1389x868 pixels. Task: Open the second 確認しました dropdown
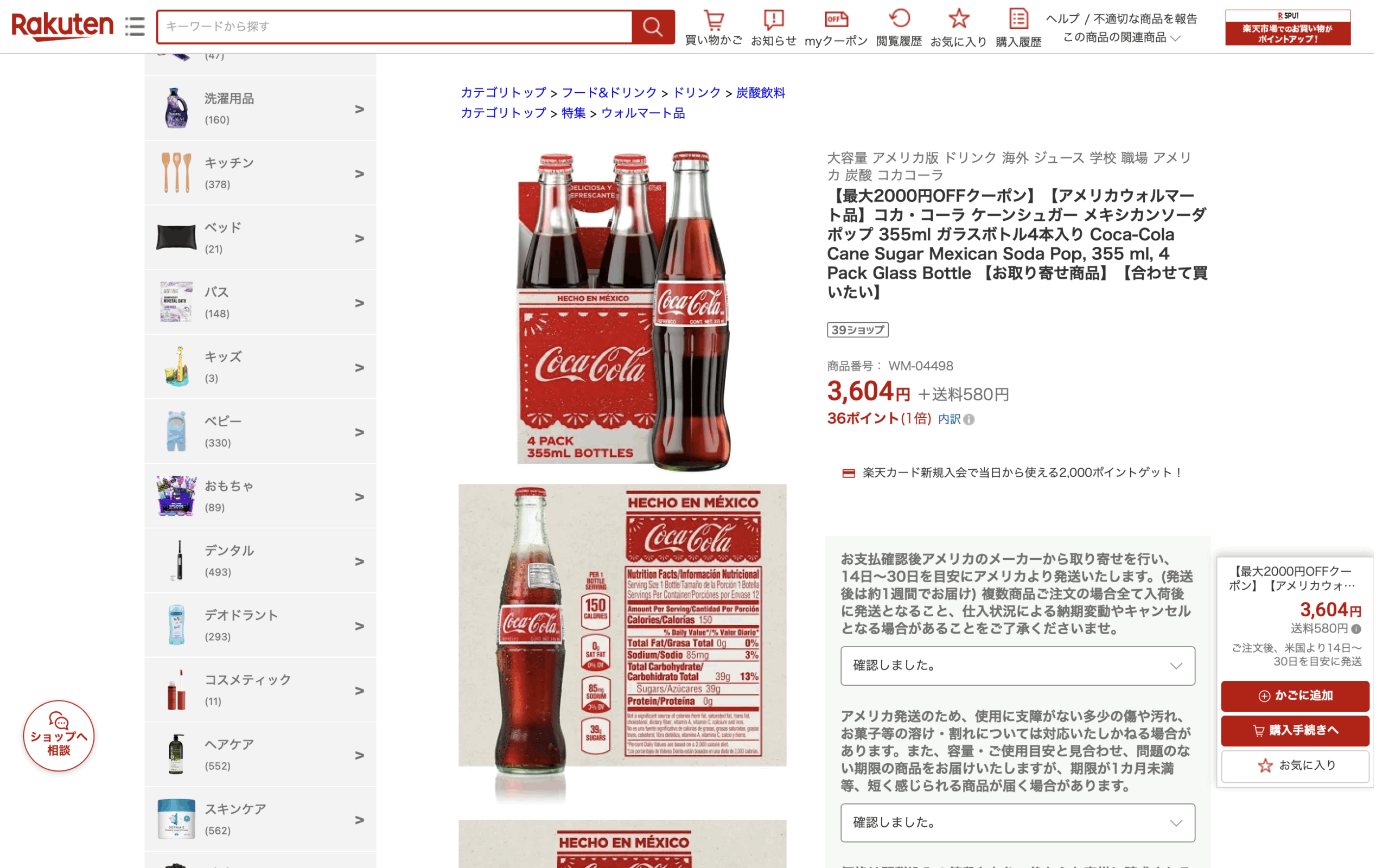click(1018, 822)
